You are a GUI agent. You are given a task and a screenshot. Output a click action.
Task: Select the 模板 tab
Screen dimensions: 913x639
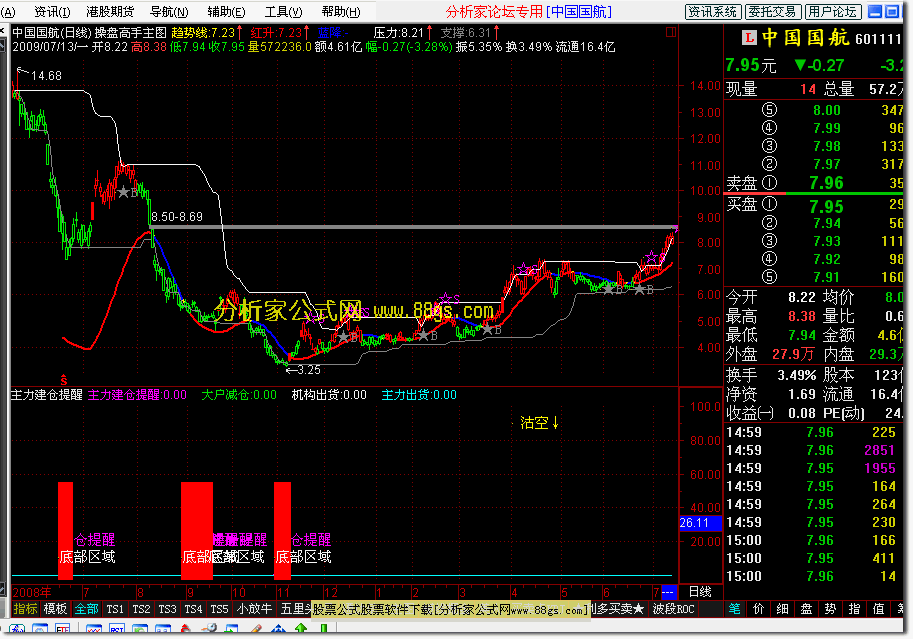(55, 609)
